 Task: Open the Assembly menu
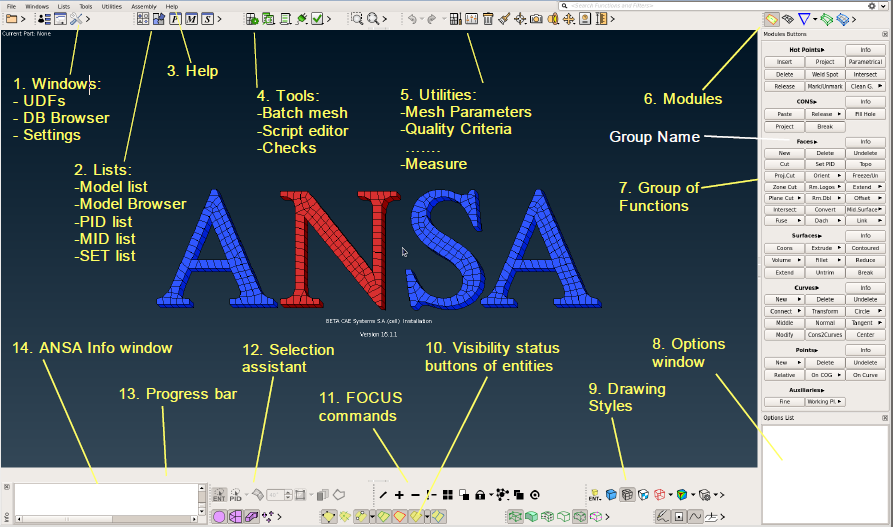144,6
